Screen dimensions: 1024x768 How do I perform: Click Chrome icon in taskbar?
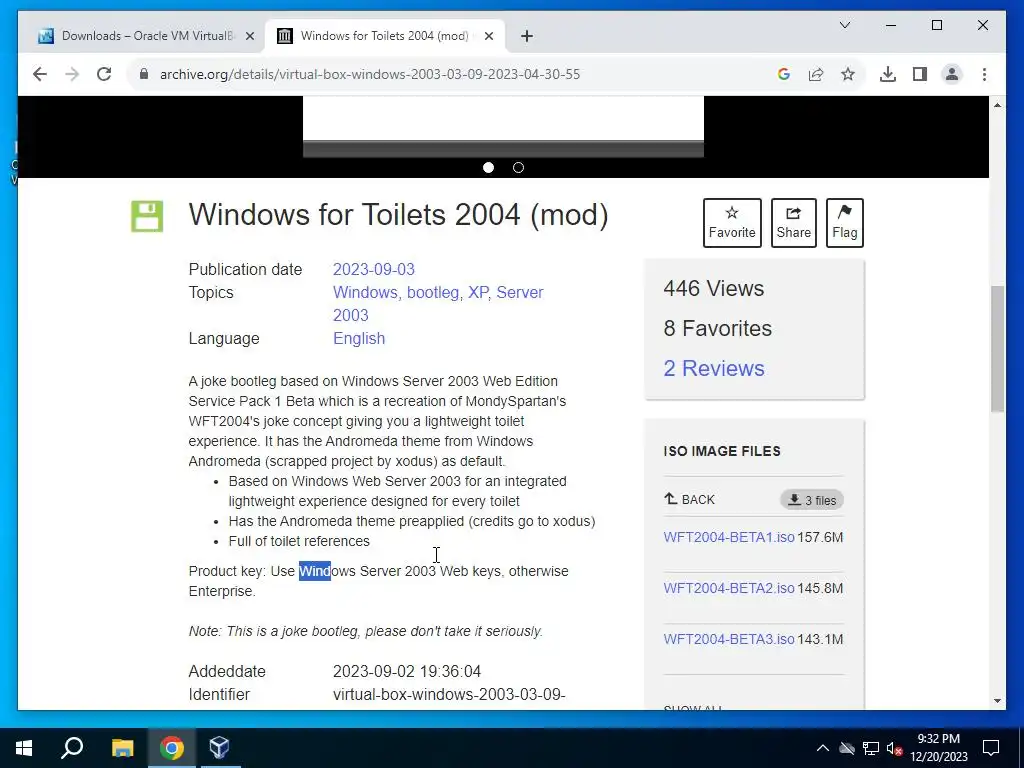tap(172, 748)
